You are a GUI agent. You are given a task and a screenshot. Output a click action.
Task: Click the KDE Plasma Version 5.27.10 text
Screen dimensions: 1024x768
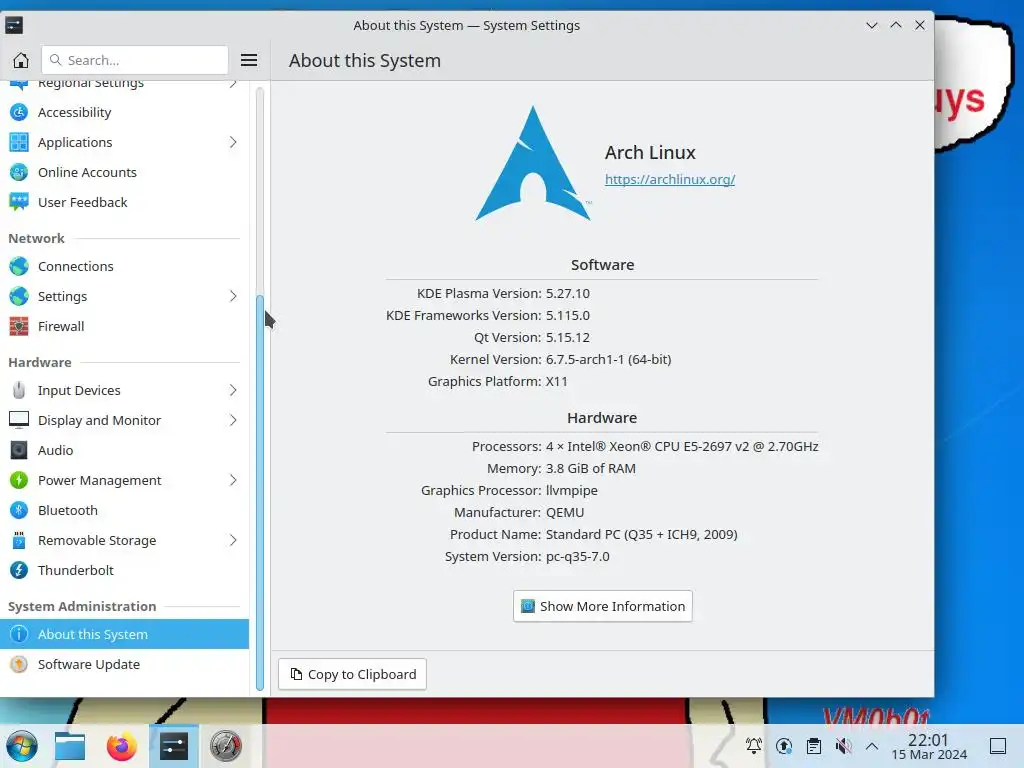(x=504, y=293)
